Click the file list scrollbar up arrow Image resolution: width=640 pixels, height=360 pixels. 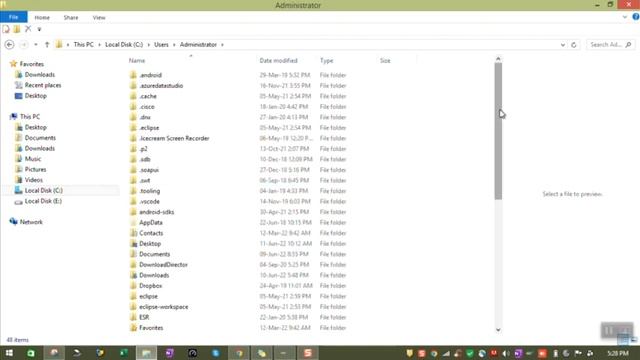498,59
